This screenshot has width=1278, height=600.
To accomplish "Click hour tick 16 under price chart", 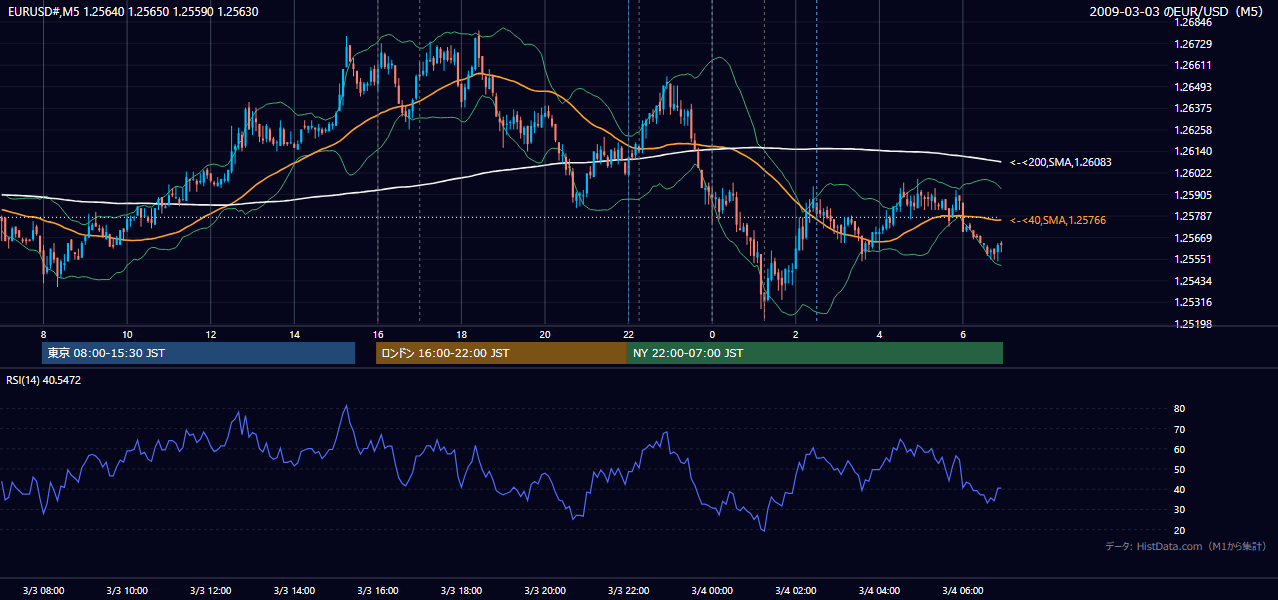I will (377, 334).
